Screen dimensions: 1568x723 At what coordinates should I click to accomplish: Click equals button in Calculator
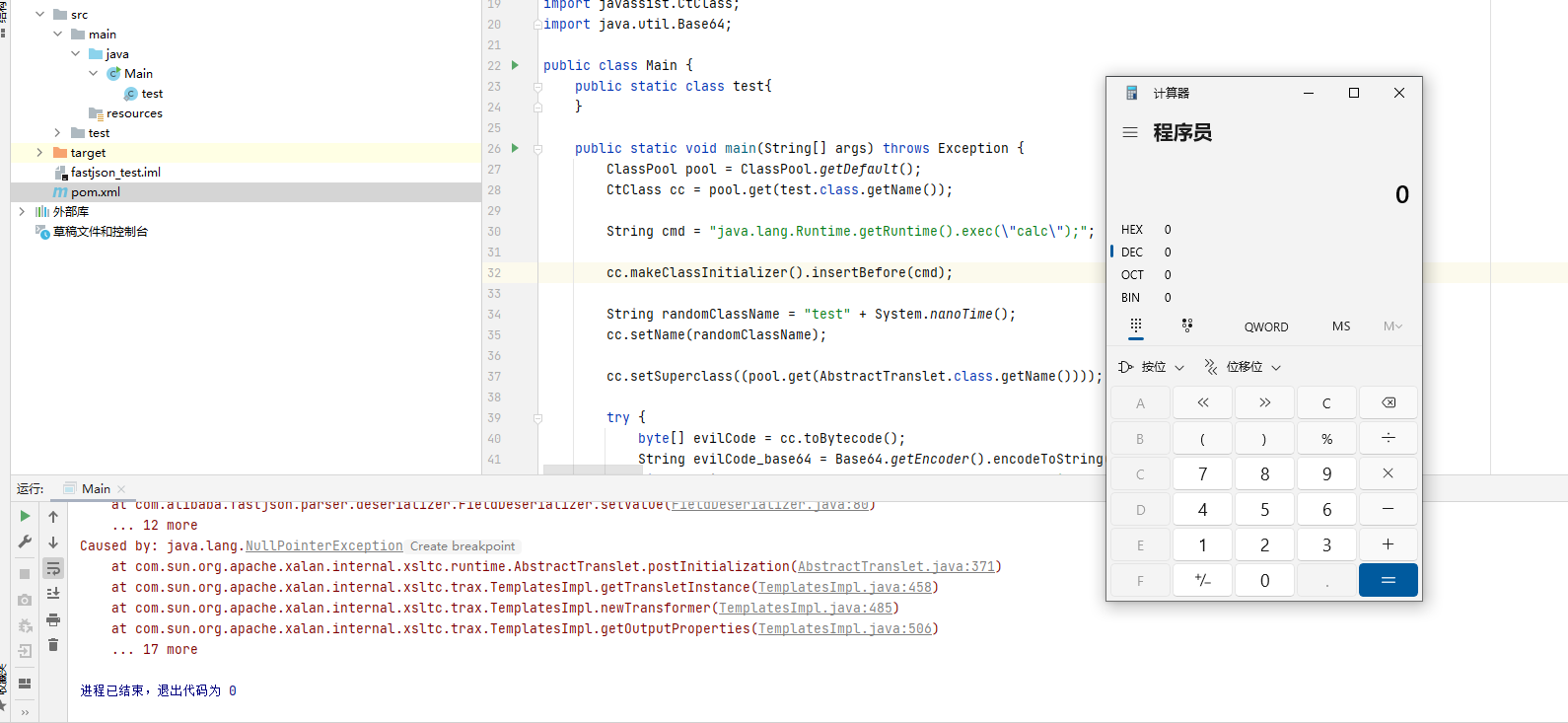(x=1389, y=580)
